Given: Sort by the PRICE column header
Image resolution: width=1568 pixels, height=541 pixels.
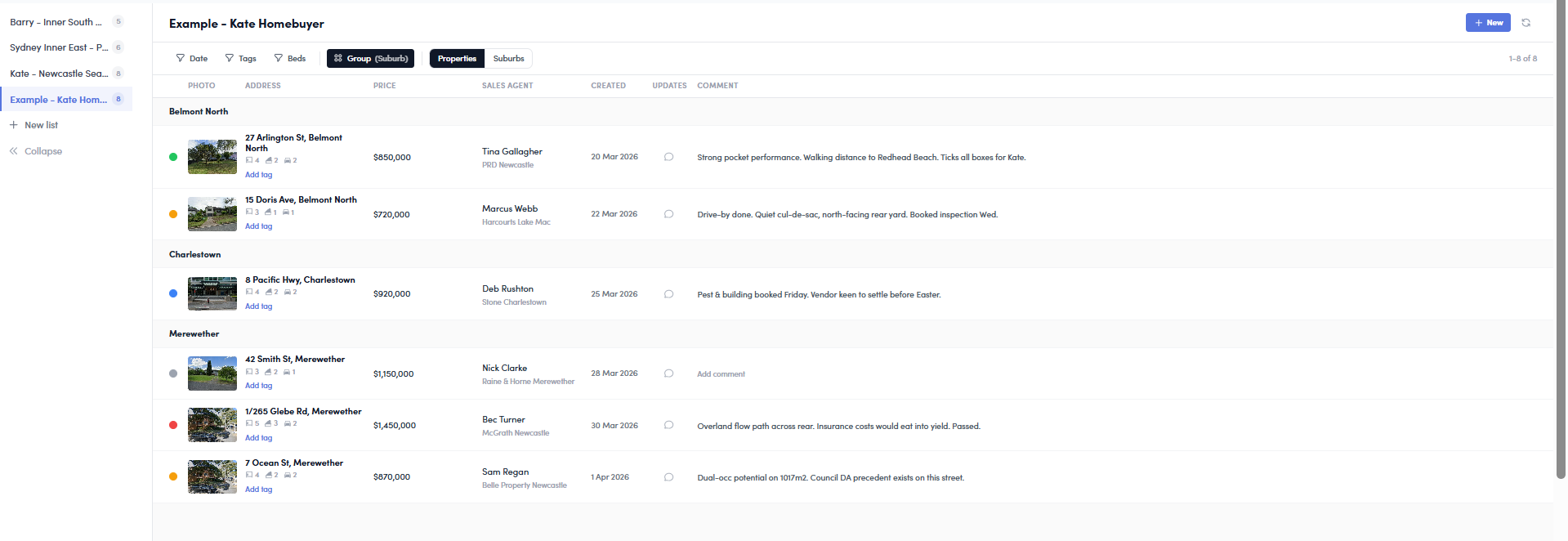Looking at the screenshot, I should 384,86.
